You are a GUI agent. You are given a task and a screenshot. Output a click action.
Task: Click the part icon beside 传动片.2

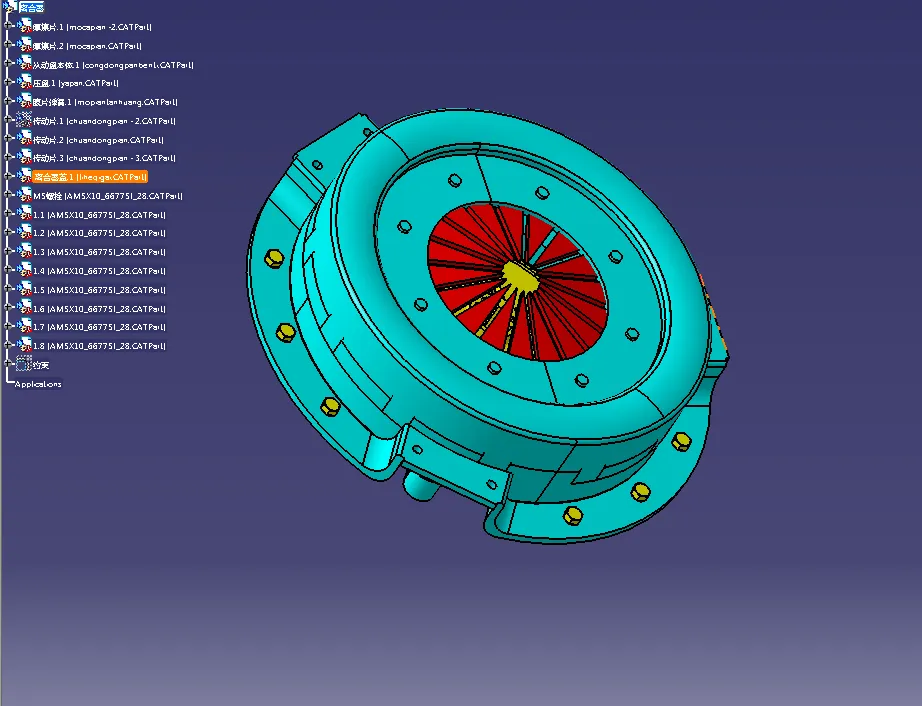[x=24, y=139]
